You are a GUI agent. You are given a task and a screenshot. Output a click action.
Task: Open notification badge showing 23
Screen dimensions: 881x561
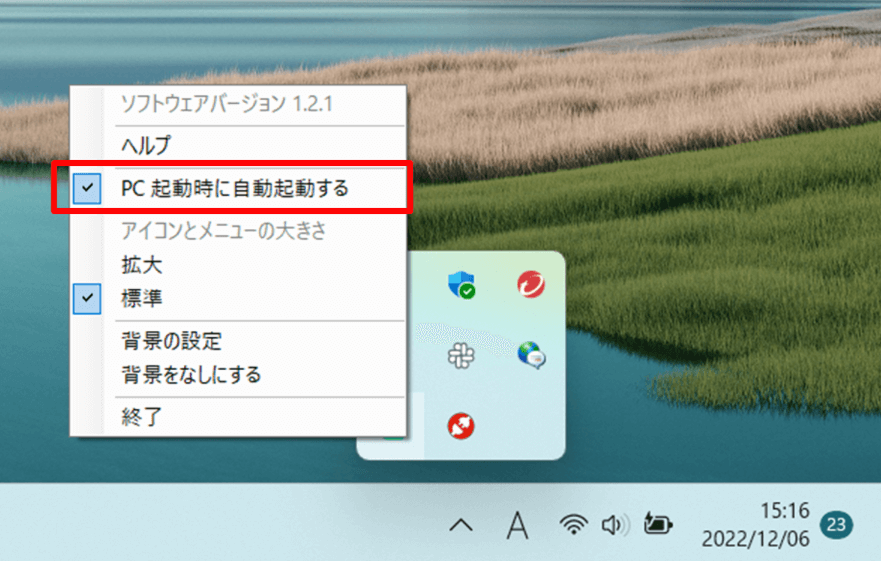836,524
